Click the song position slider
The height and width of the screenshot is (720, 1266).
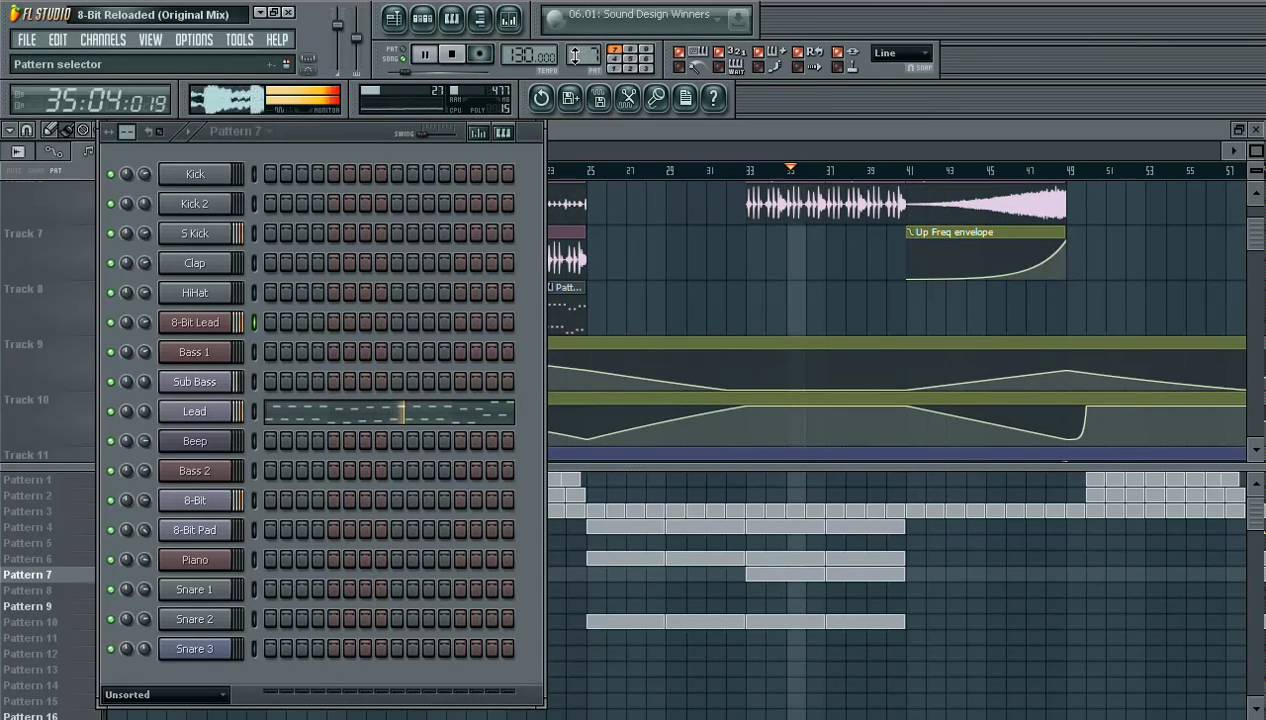pyautogui.click(x=440, y=72)
